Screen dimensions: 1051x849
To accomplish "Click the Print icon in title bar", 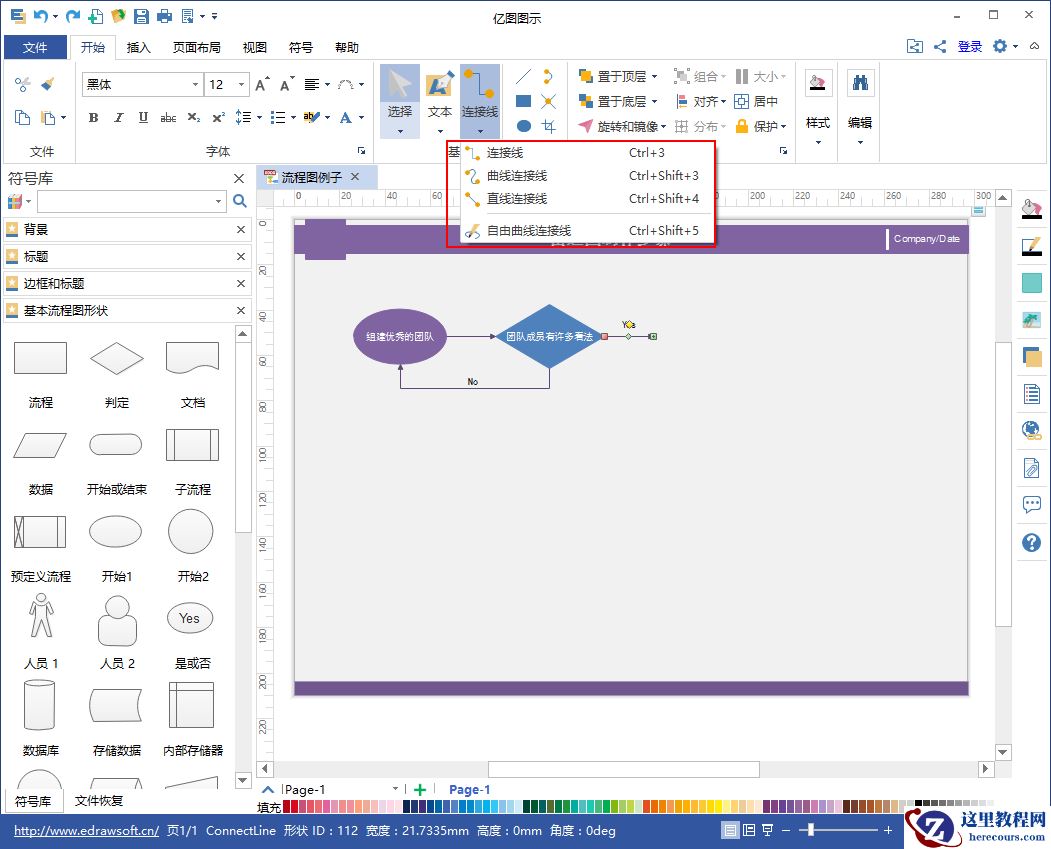I will [x=164, y=15].
